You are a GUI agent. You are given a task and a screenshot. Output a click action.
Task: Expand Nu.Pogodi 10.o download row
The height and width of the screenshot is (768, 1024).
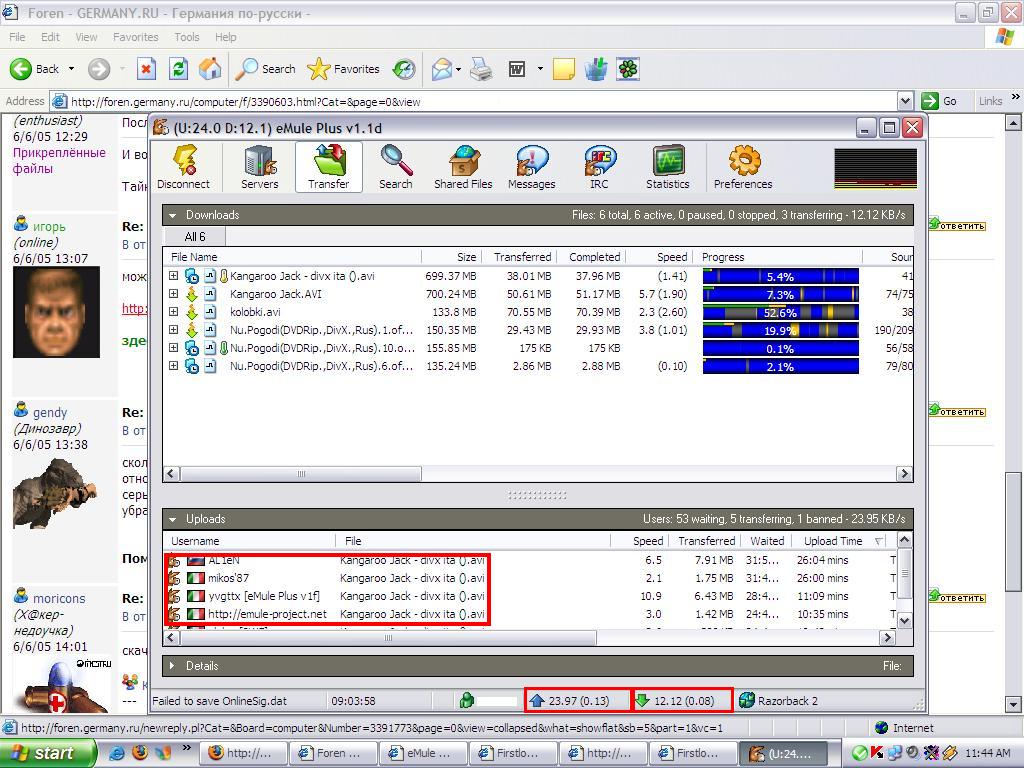173,348
